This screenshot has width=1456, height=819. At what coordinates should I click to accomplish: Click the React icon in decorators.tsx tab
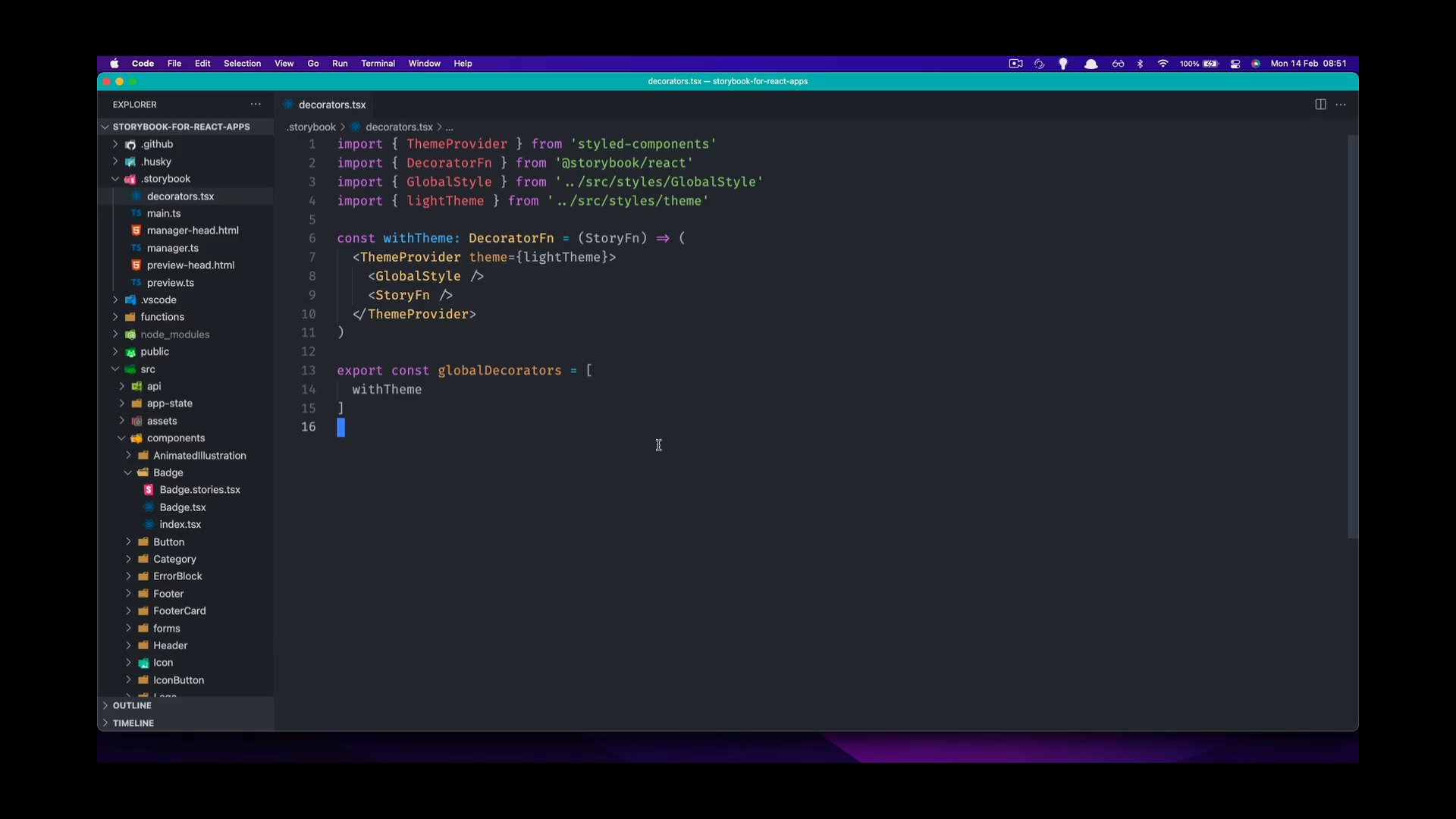[288, 105]
